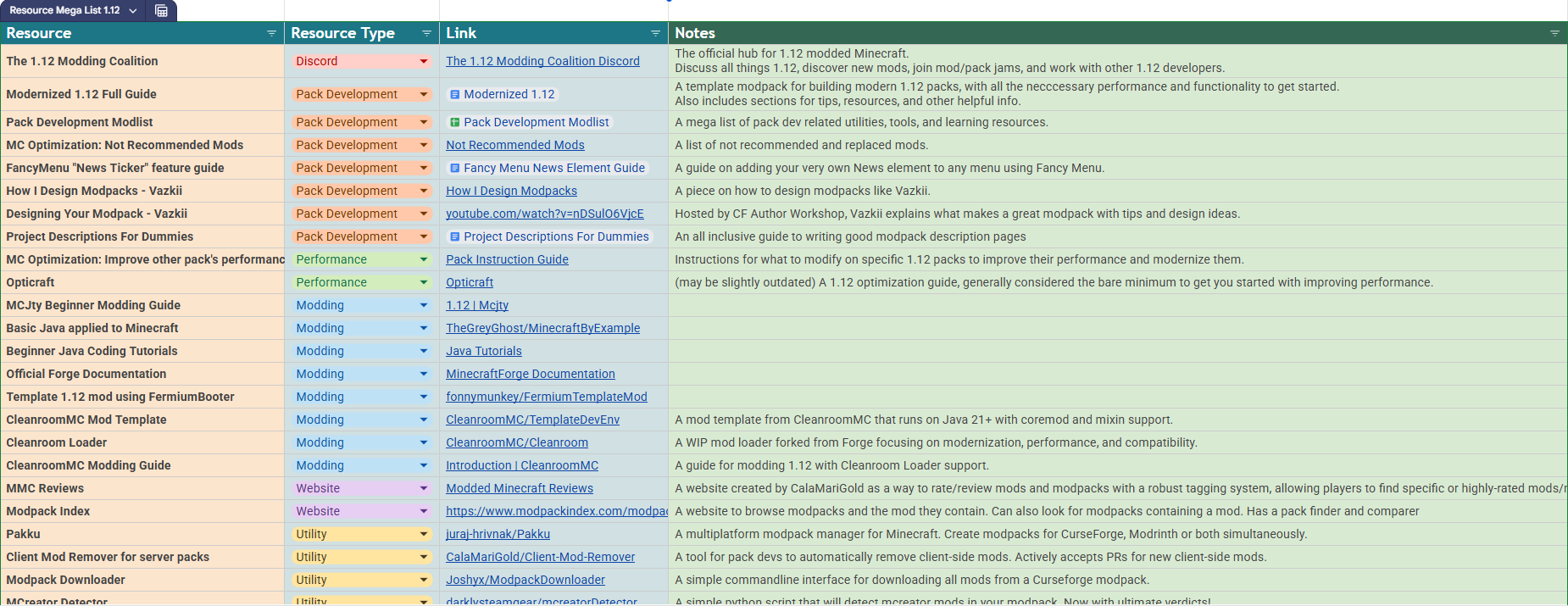
Task: Open the Discord type dropdown for The 1.12 Modding Coalition
Action: coord(424,61)
